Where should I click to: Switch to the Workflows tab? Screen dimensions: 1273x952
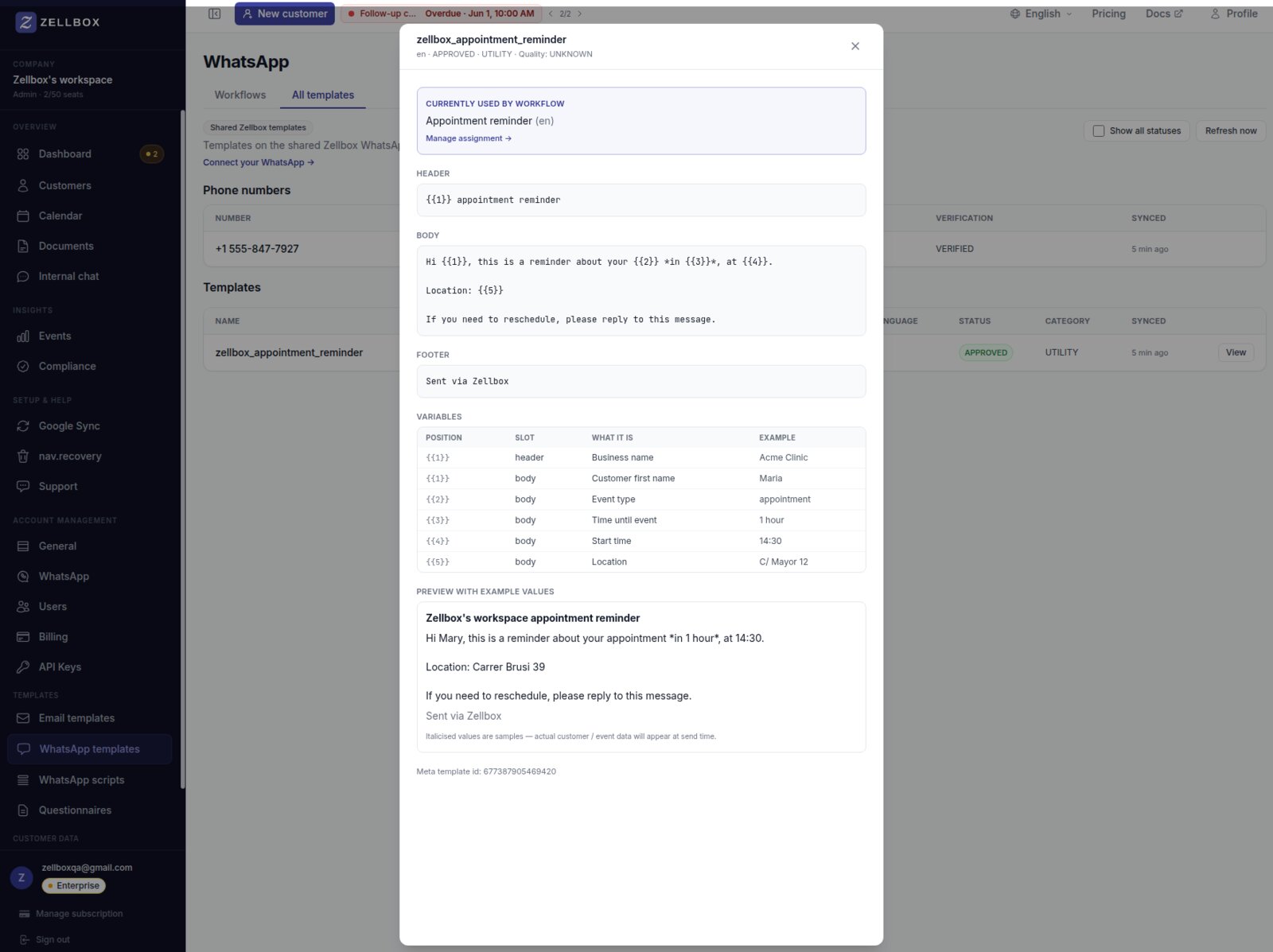[240, 95]
